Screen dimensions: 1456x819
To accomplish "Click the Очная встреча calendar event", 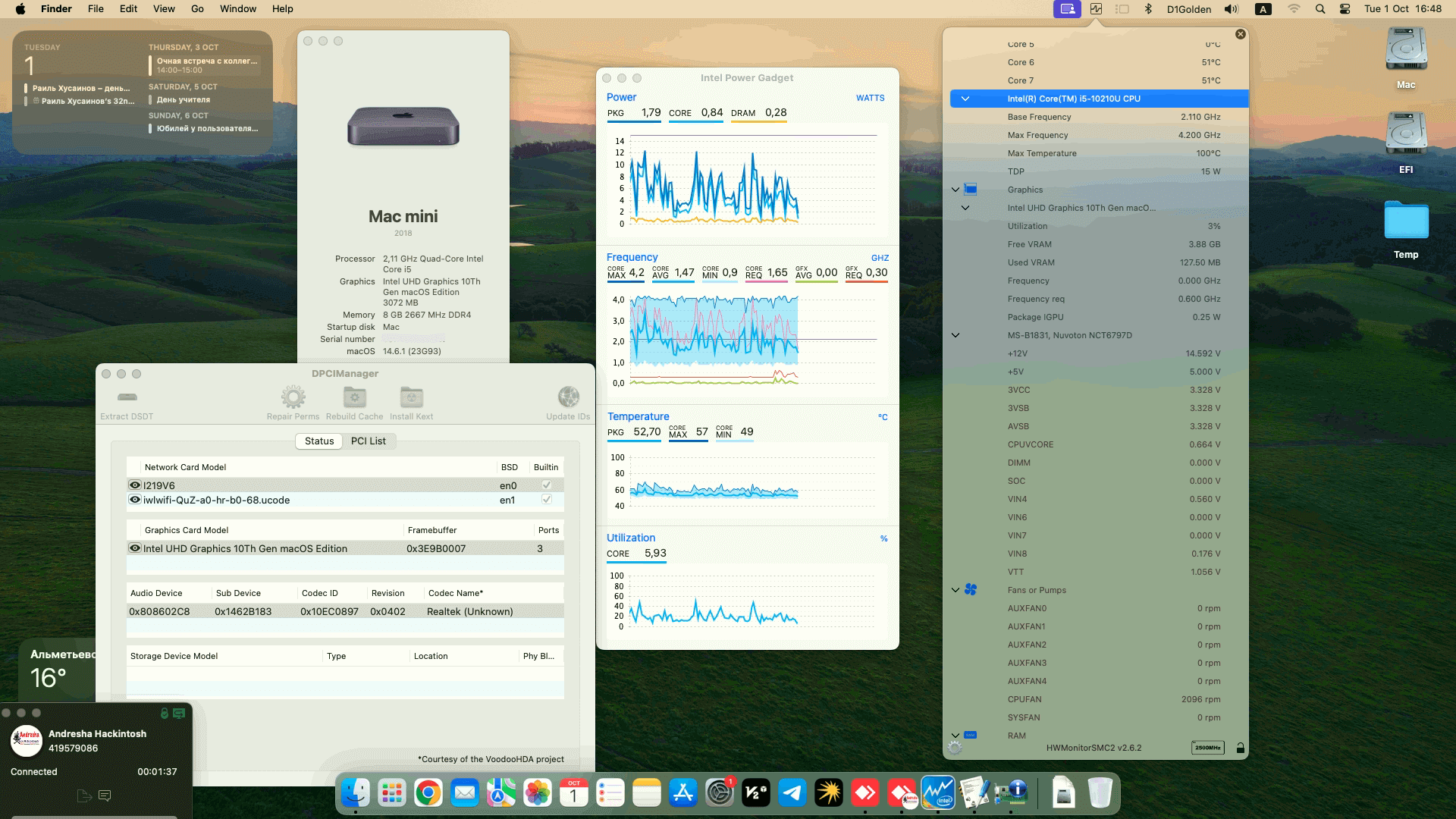I will pos(206,65).
